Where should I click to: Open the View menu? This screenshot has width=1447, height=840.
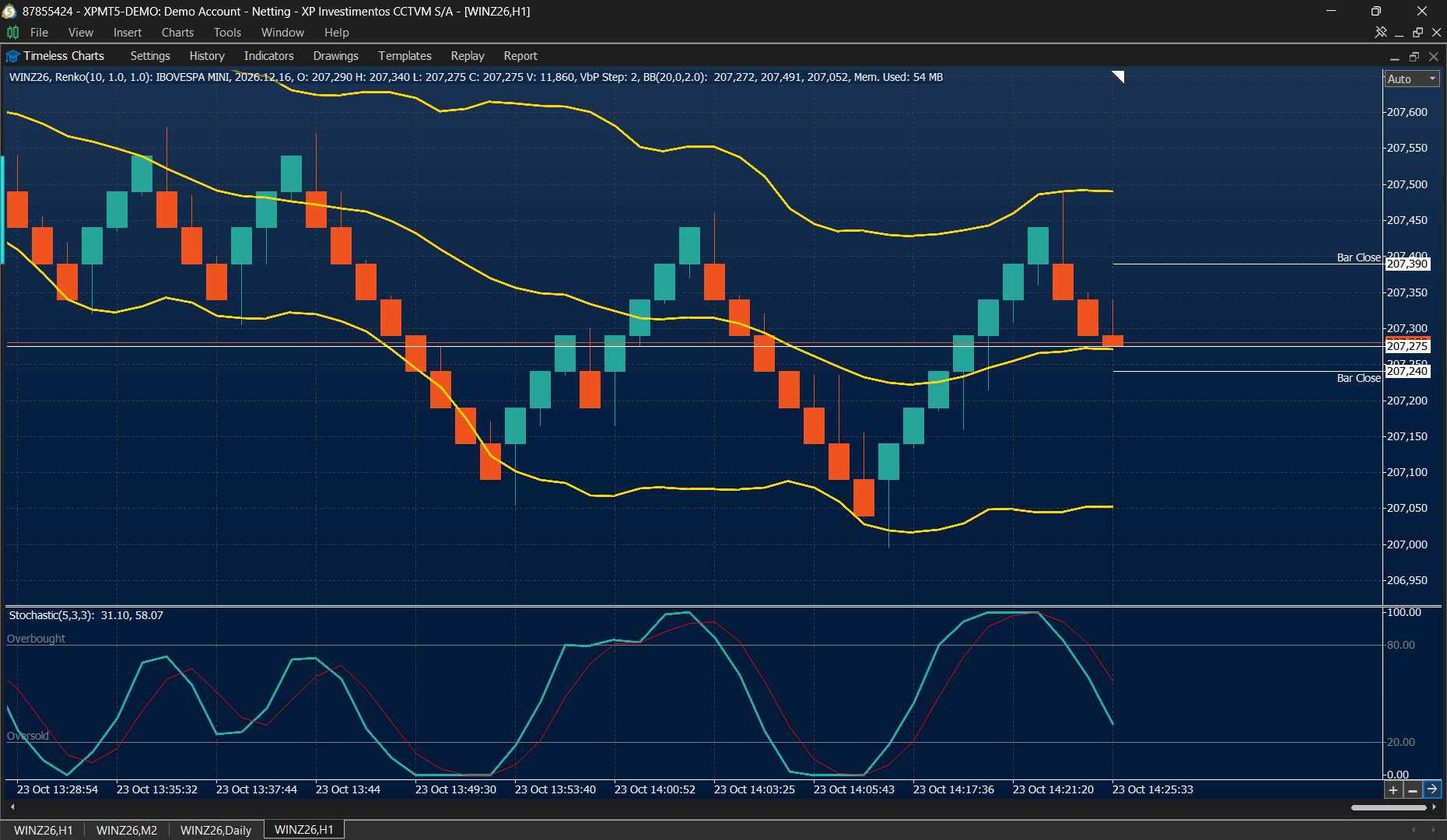(80, 32)
